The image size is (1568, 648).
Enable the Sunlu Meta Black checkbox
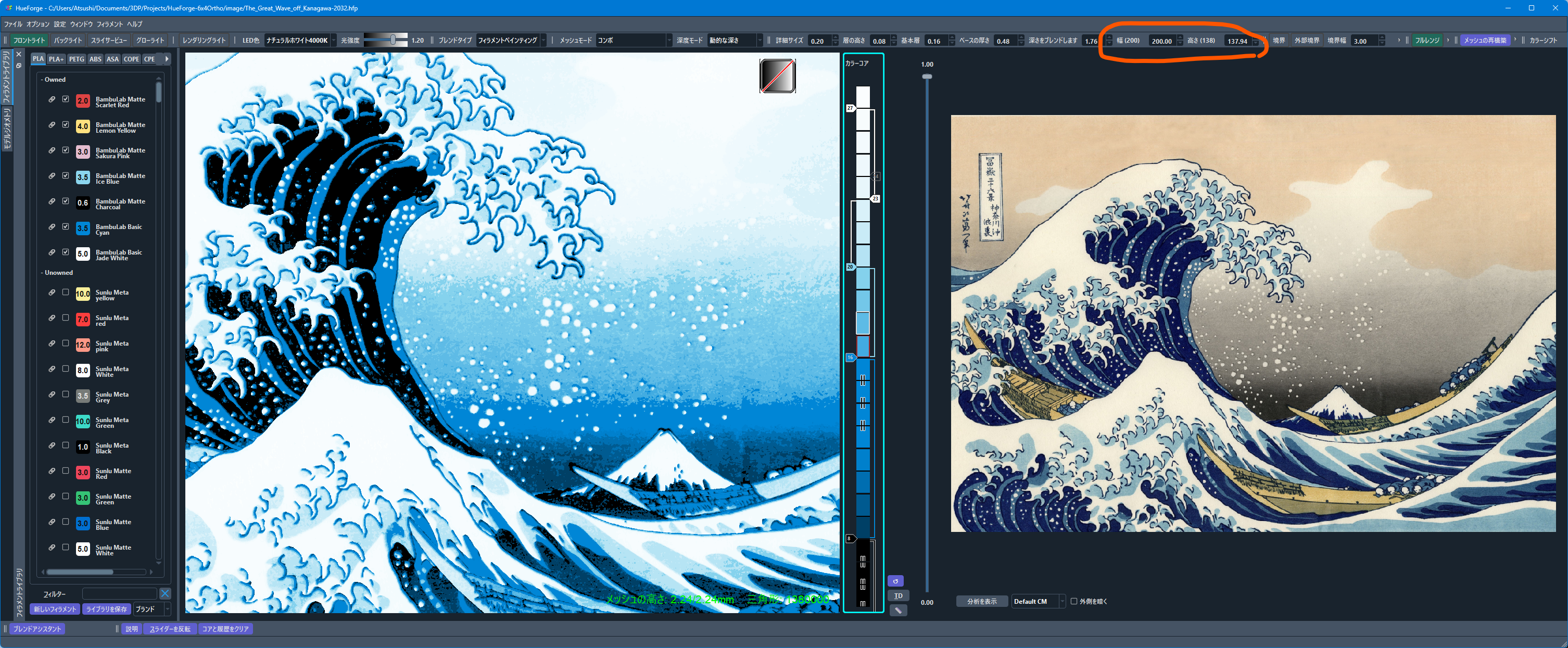(x=66, y=446)
